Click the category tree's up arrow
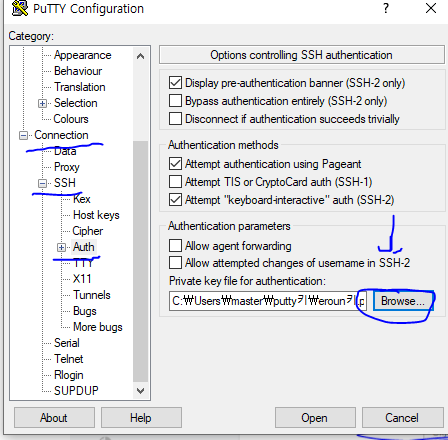Screen dimensions: 448x440 coord(141,56)
